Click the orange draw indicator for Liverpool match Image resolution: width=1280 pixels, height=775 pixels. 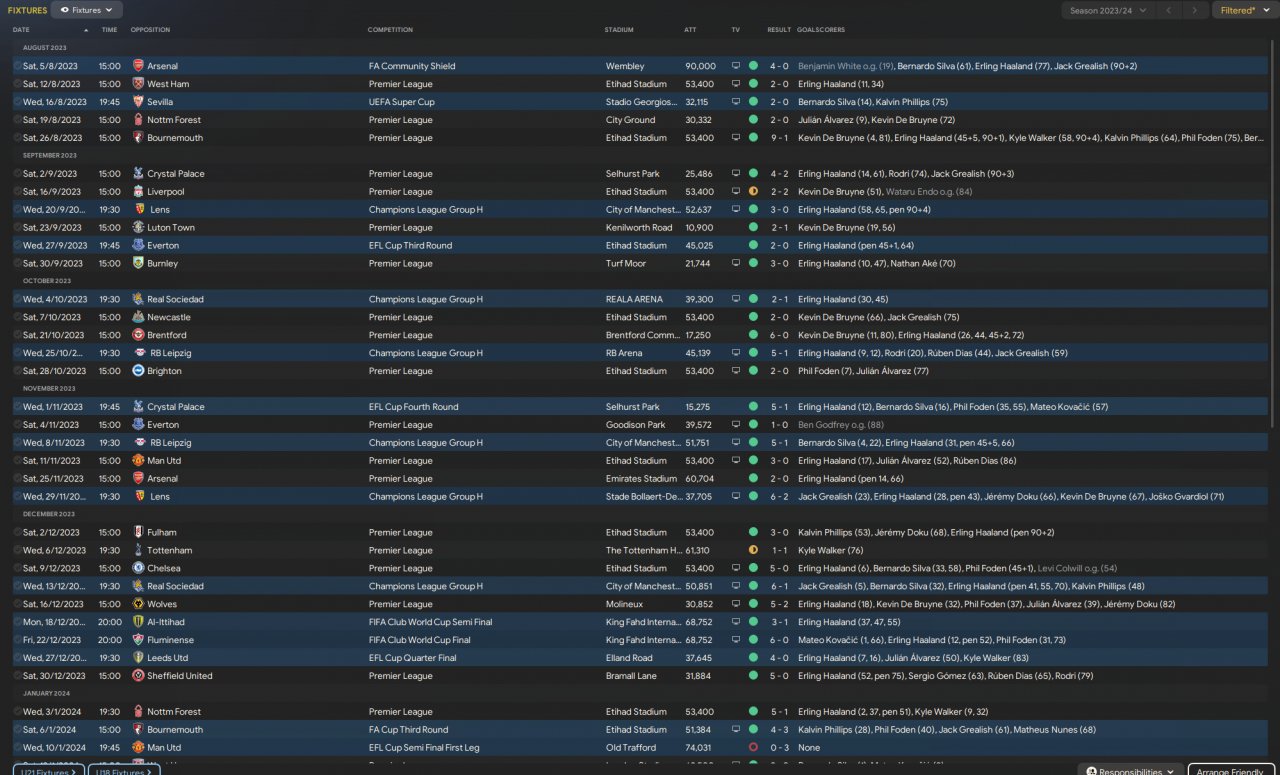pos(753,192)
